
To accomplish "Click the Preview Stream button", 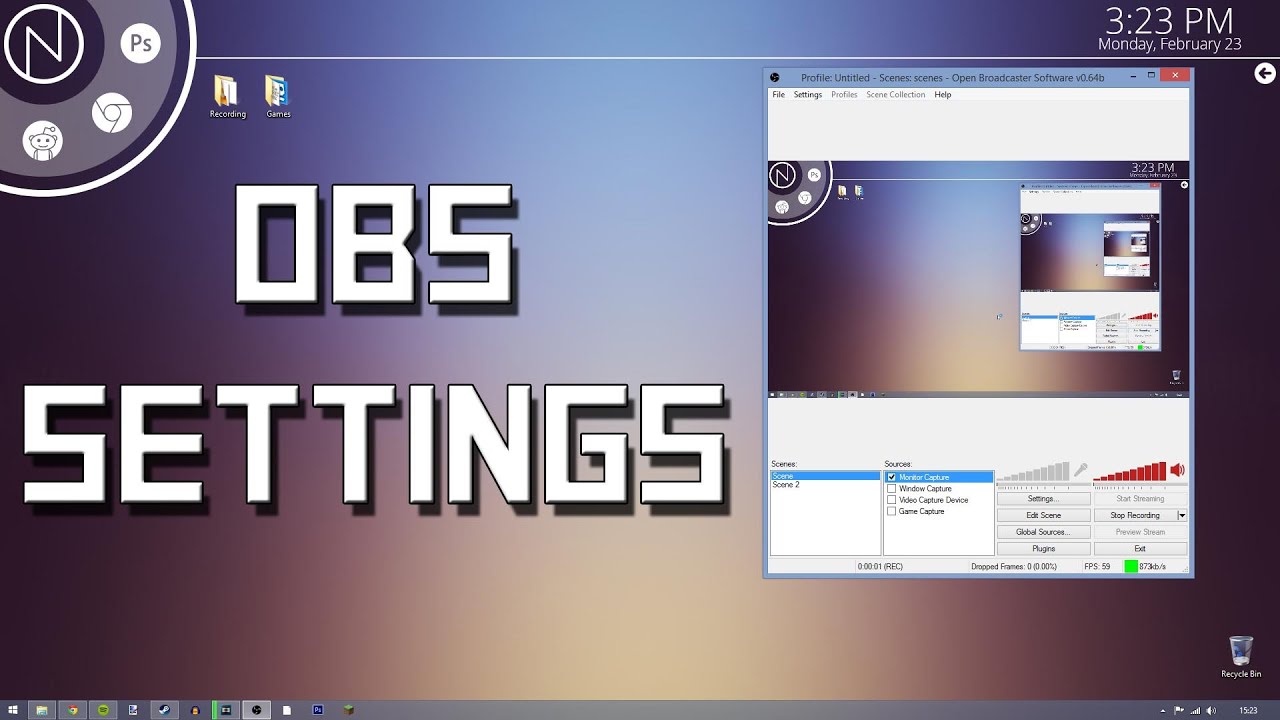I will [1140, 532].
